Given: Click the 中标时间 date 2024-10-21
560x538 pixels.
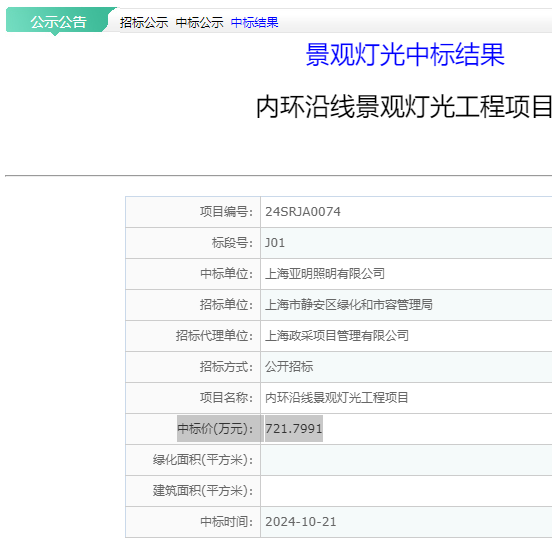Looking at the screenshot, I should [x=301, y=522].
